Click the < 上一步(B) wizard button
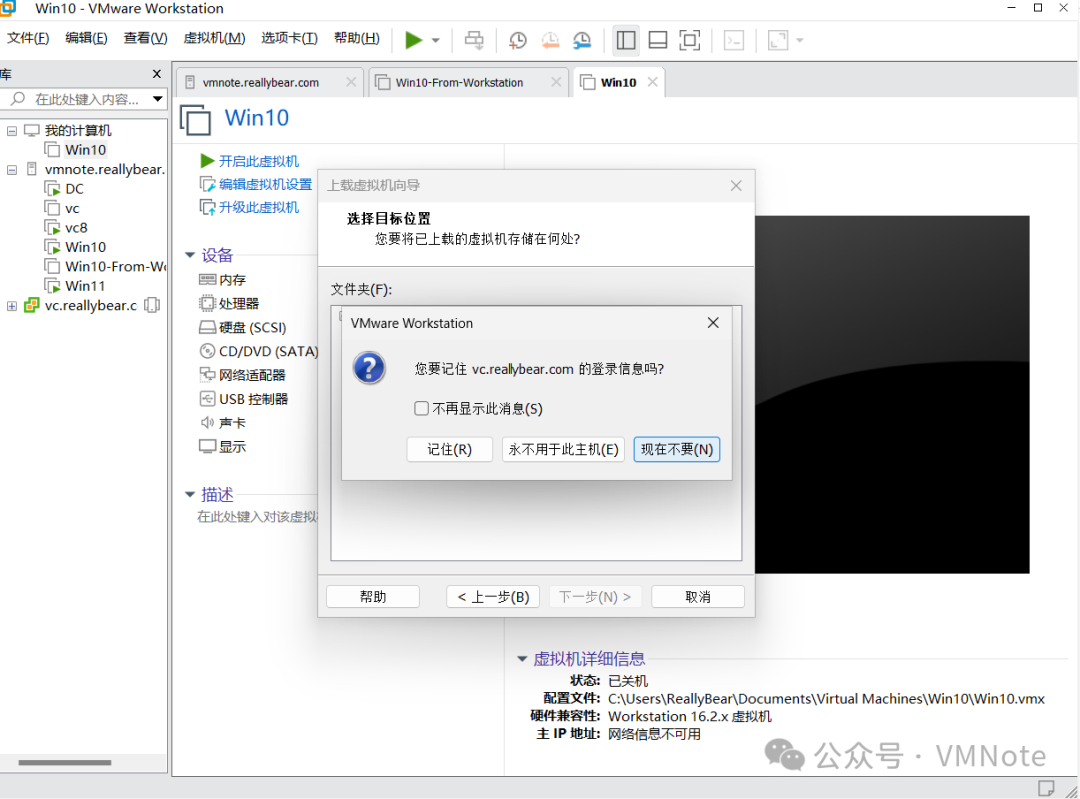Image resolution: width=1080 pixels, height=799 pixels. [x=493, y=596]
